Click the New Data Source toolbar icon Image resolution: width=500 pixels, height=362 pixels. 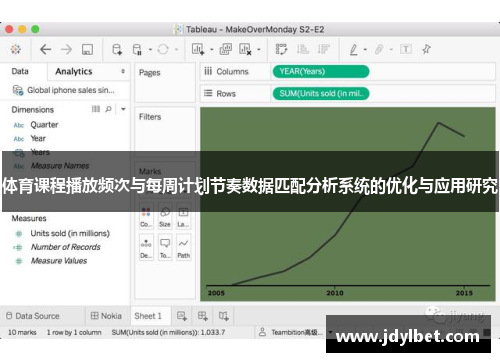coord(117,49)
